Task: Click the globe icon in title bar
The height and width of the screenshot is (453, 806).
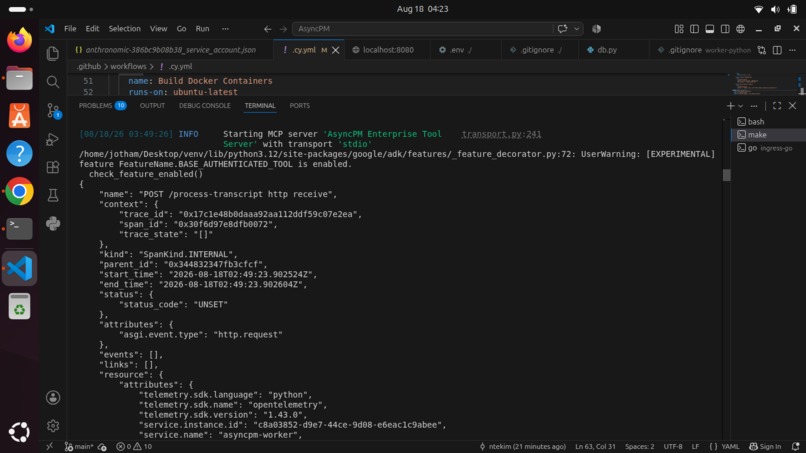Action: point(740,29)
